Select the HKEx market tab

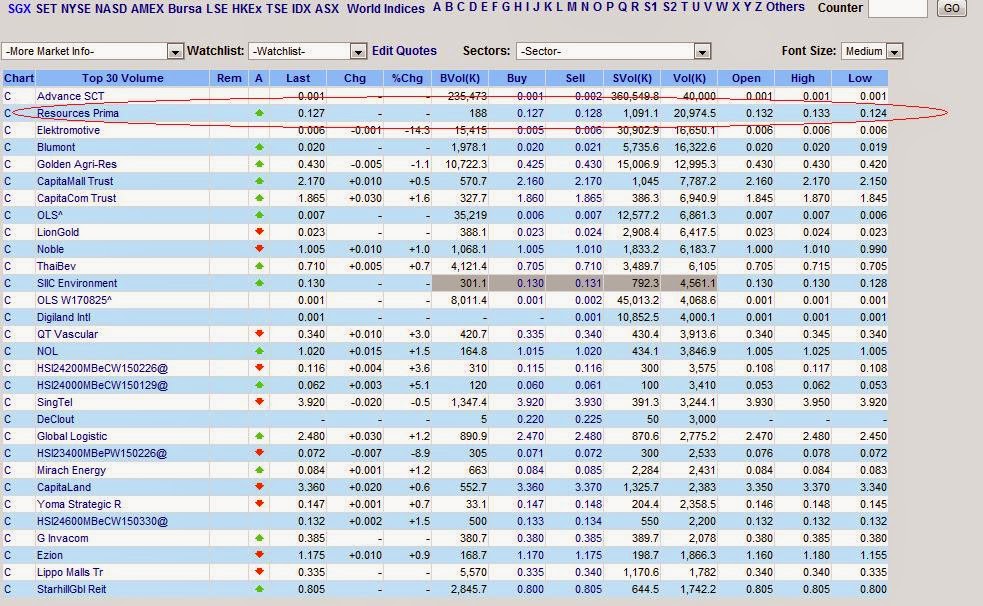(247, 9)
